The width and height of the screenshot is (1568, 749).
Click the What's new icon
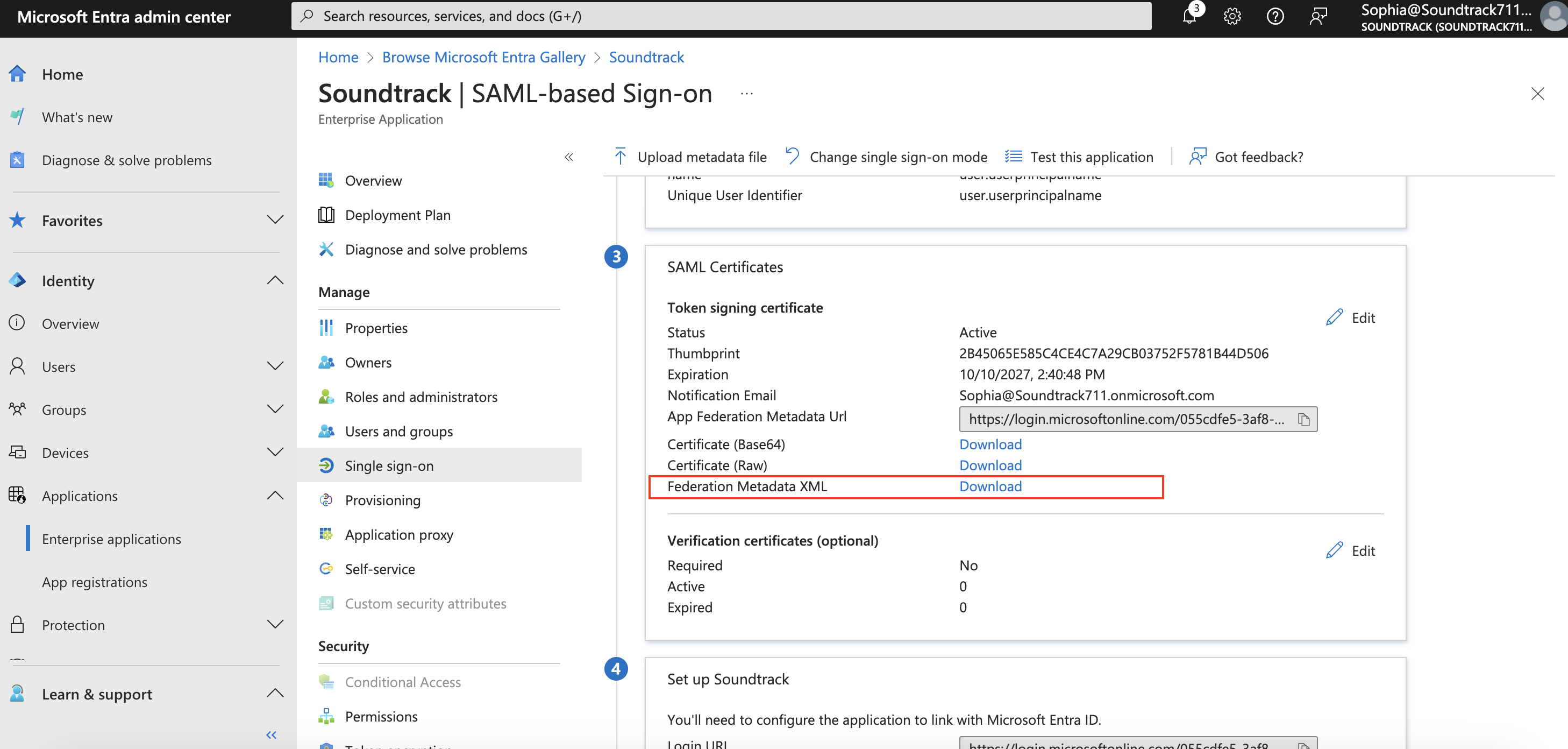18,117
